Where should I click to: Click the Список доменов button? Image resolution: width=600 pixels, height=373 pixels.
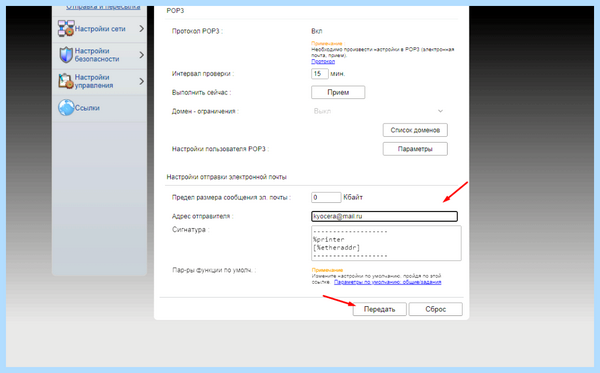tap(415, 130)
